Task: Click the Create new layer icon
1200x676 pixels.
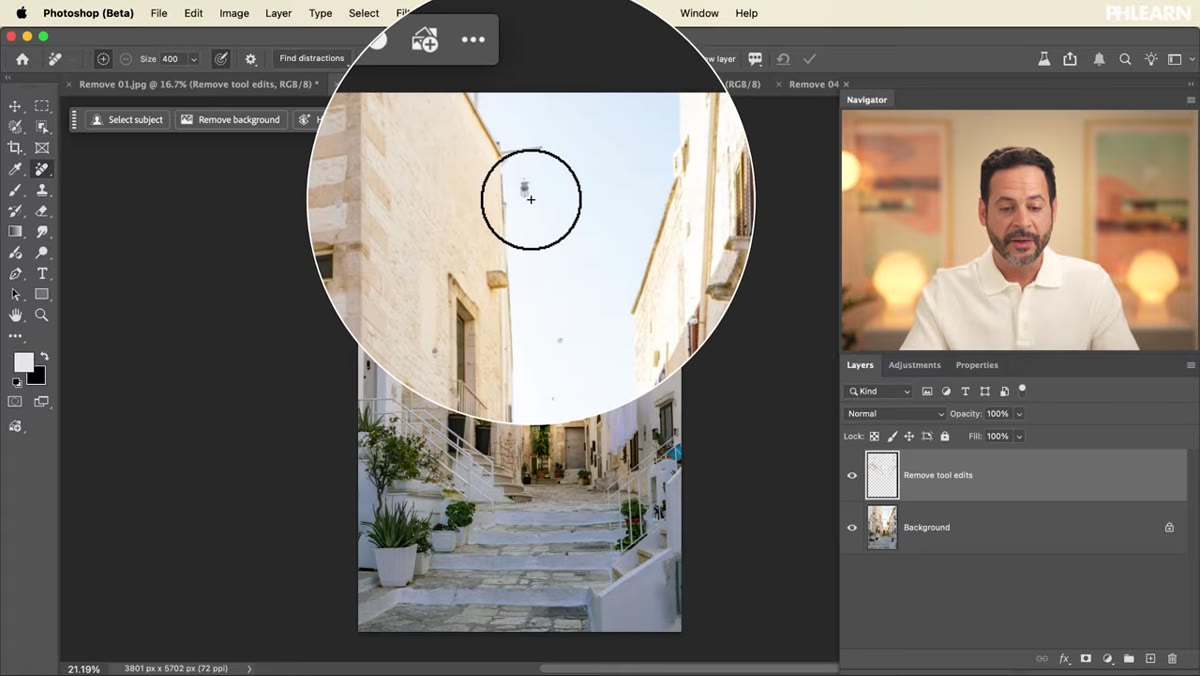Action: [x=1150, y=659]
